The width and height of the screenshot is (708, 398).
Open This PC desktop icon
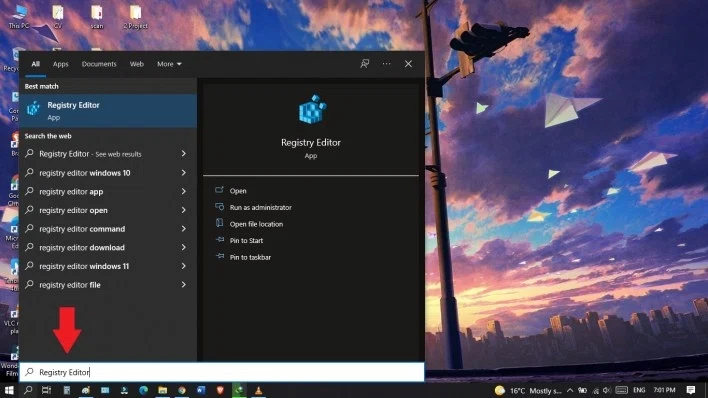[x=19, y=17]
